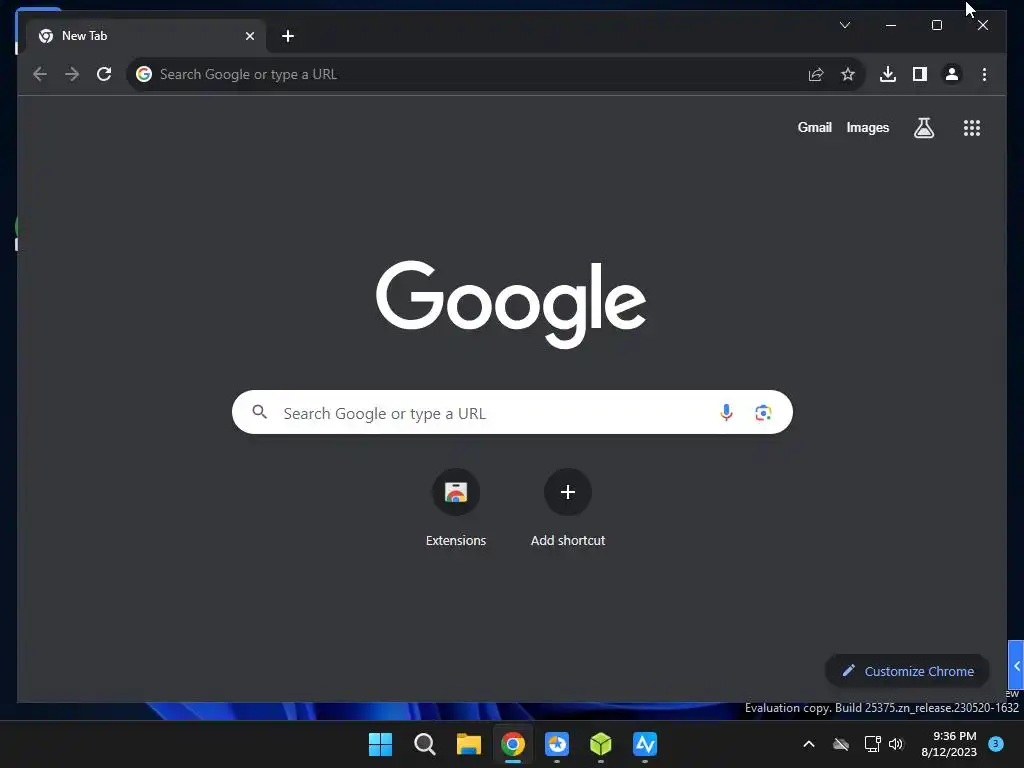This screenshot has height=768, width=1024.
Task: Open the three-dot Chrome menu
Action: (x=984, y=74)
